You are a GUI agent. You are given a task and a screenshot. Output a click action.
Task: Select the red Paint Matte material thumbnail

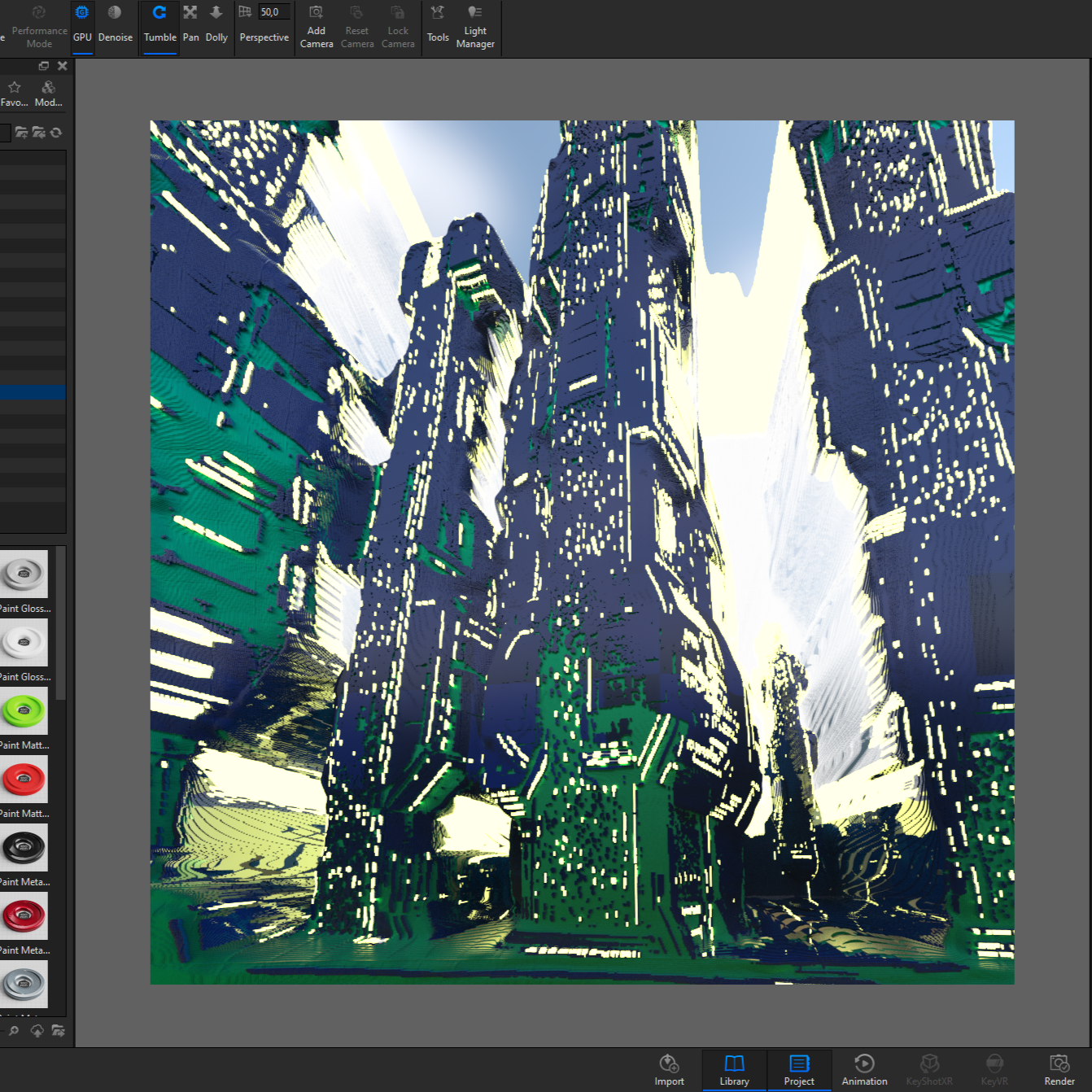point(24,779)
